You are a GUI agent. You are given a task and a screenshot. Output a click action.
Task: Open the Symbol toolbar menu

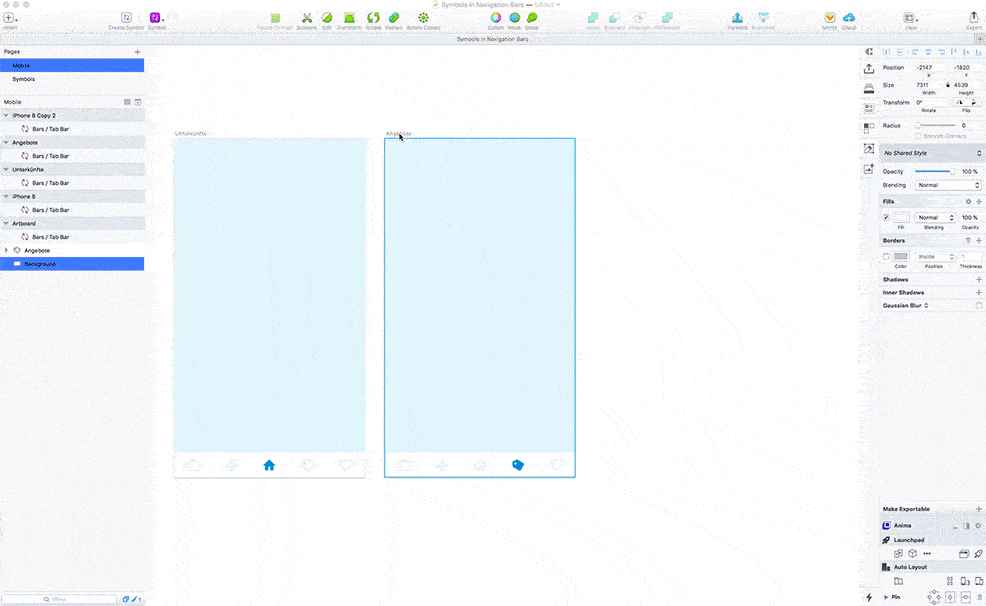[155, 18]
